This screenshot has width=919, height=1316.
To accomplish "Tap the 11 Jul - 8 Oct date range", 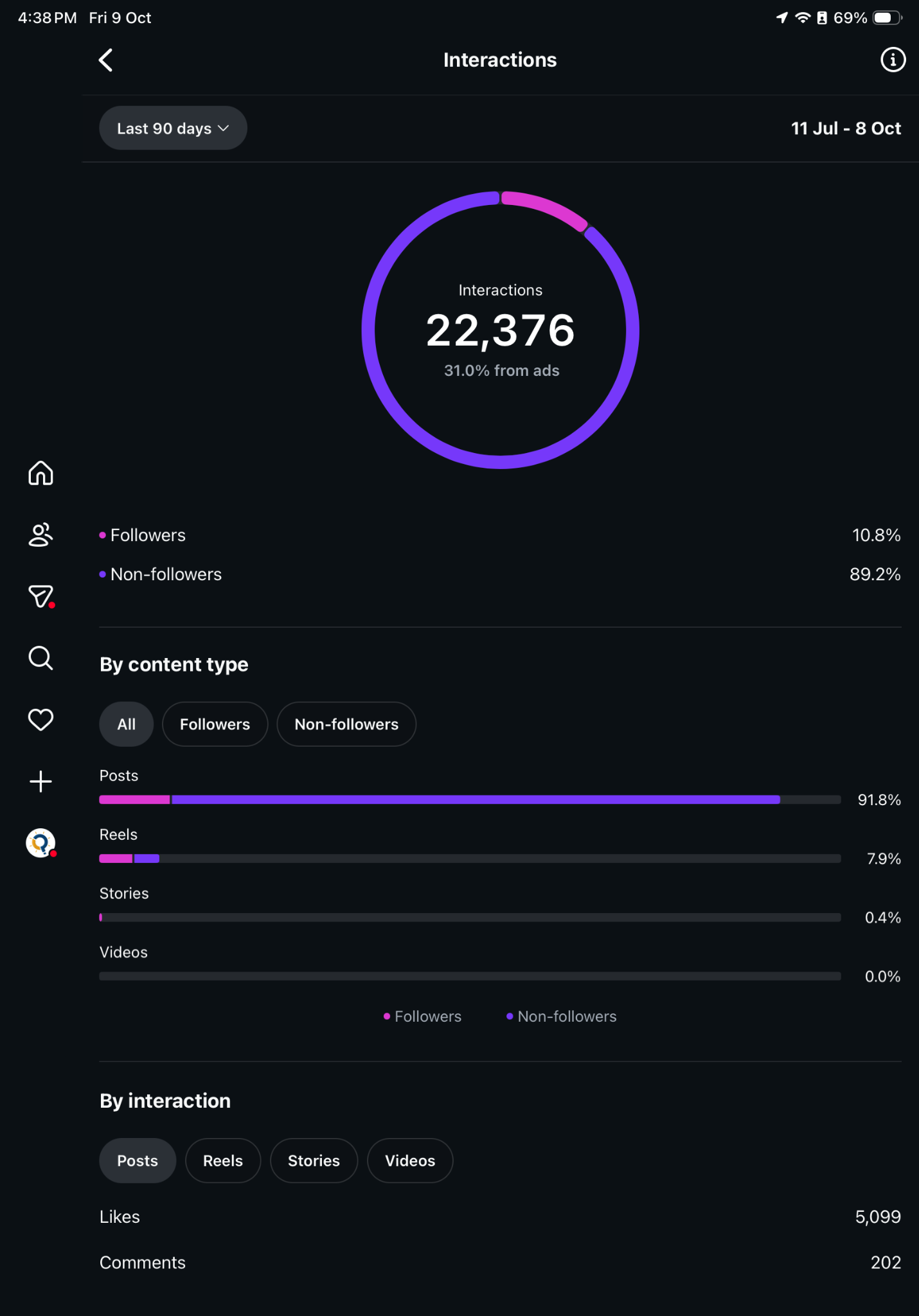I will coord(846,129).
